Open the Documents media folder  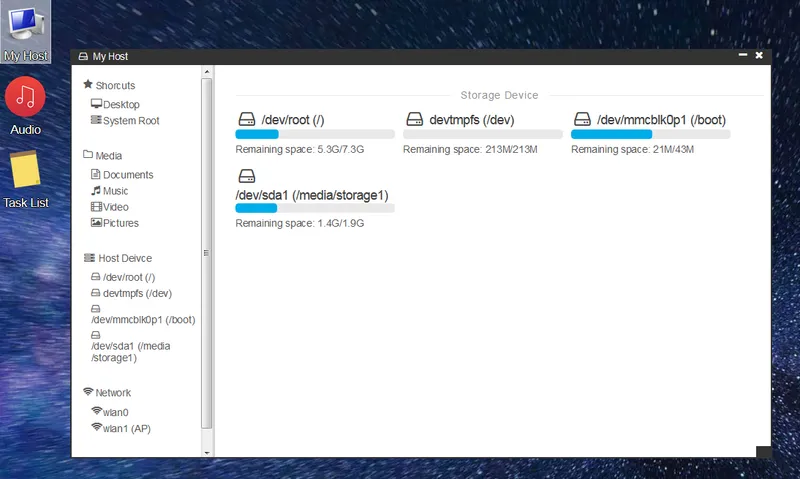(x=127, y=175)
